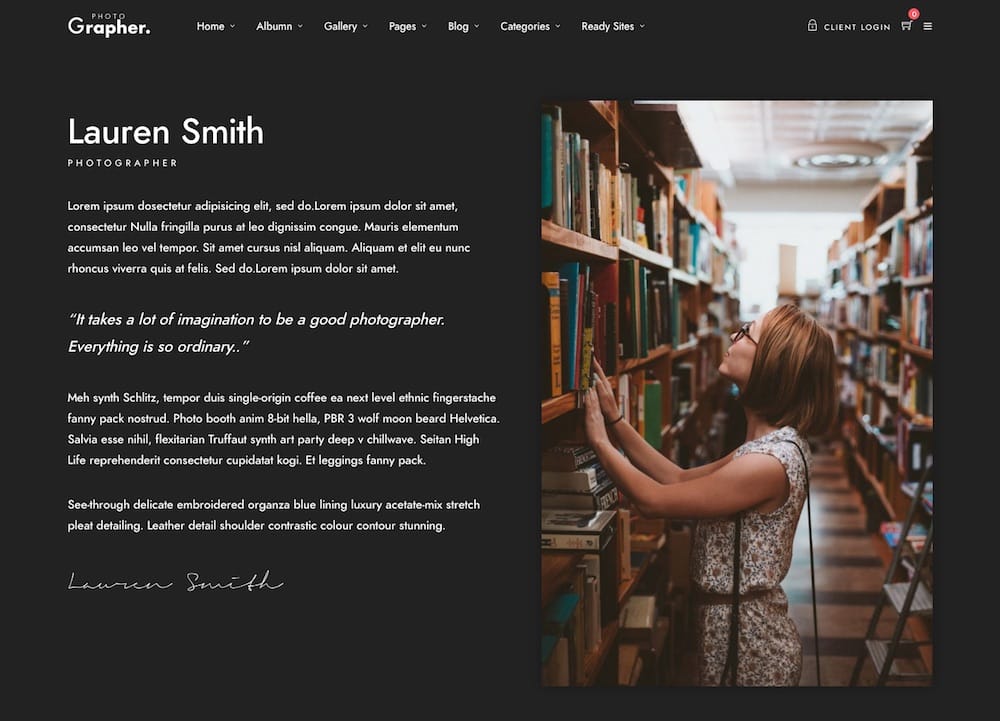Click the Photo Grapher logo

(109, 25)
